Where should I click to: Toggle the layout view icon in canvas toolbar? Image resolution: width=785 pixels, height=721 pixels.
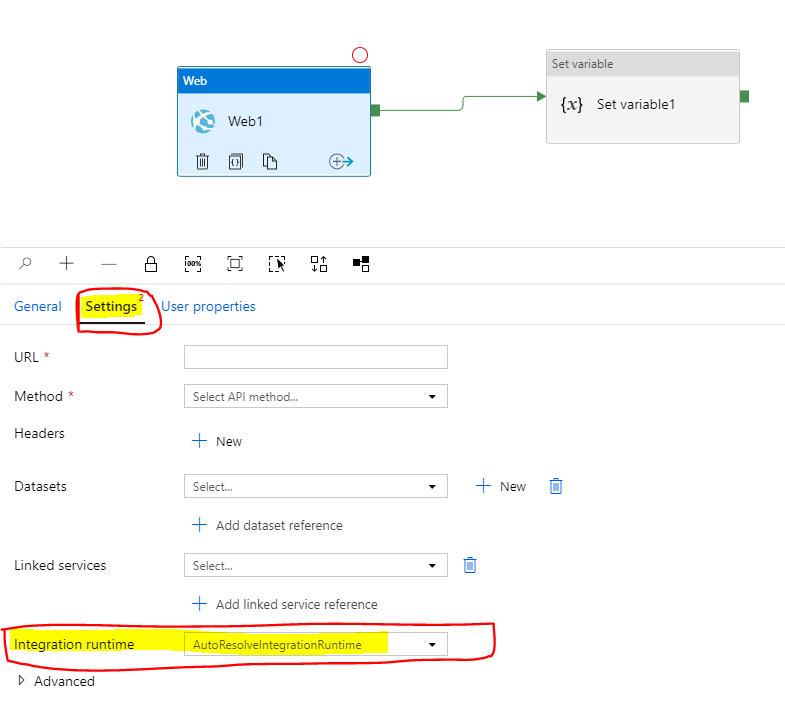tap(361, 263)
